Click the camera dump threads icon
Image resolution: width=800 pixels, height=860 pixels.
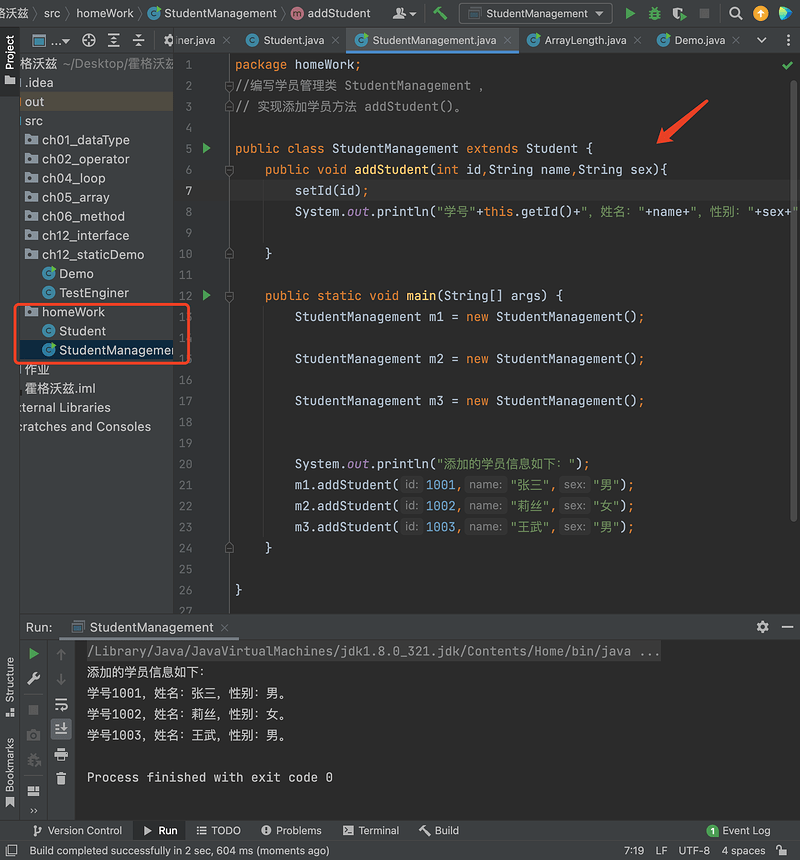pyautogui.click(x=33, y=734)
